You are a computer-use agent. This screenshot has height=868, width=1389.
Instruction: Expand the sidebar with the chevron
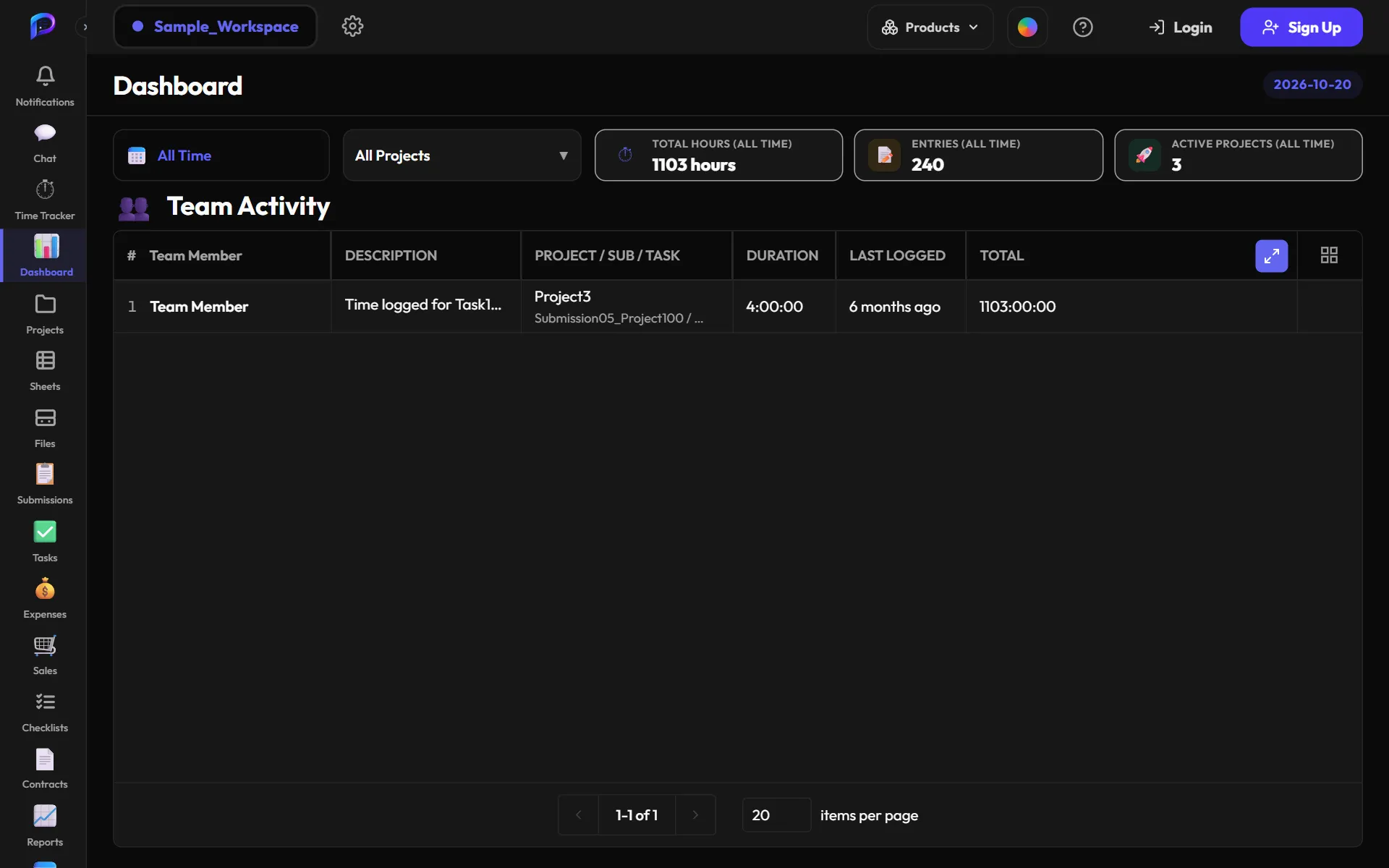click(x=85, y=27)
